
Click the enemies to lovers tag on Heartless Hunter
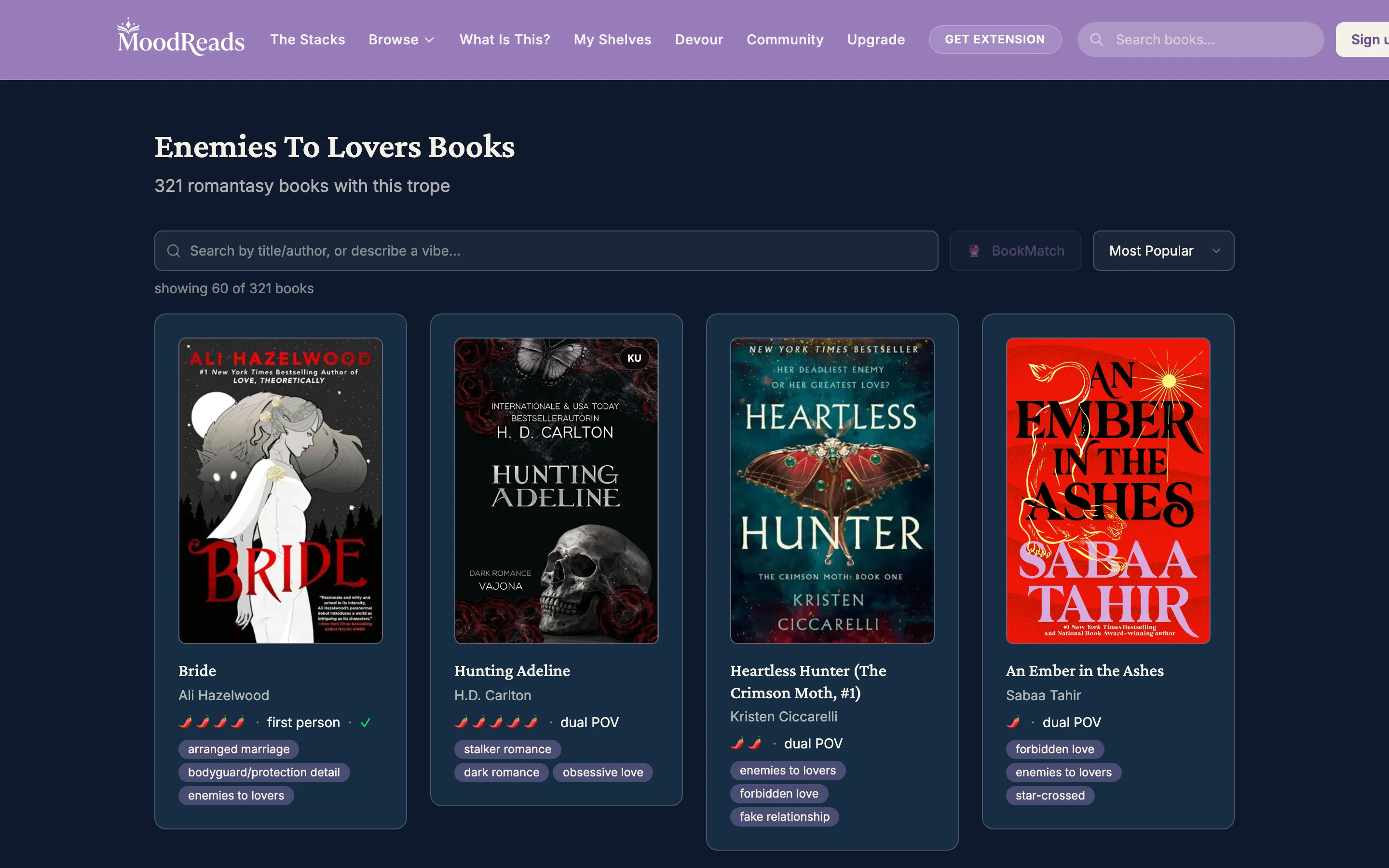(x=787, y=770)
